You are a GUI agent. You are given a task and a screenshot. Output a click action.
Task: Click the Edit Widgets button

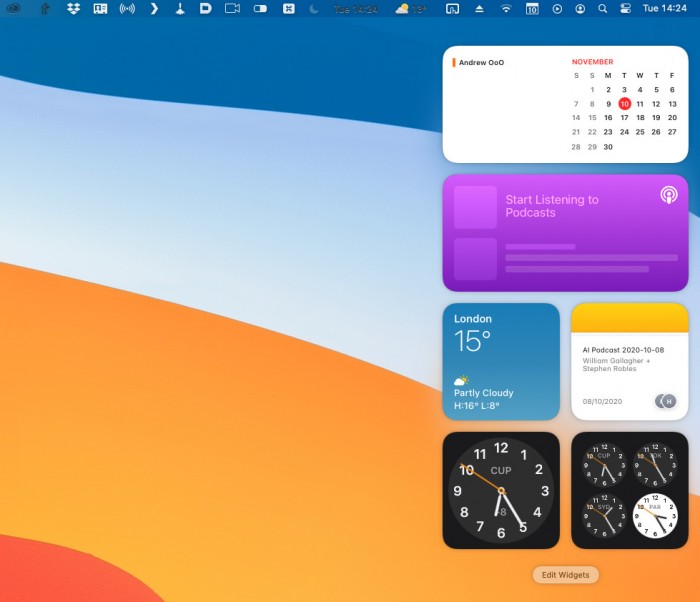(x=565, y=575)
